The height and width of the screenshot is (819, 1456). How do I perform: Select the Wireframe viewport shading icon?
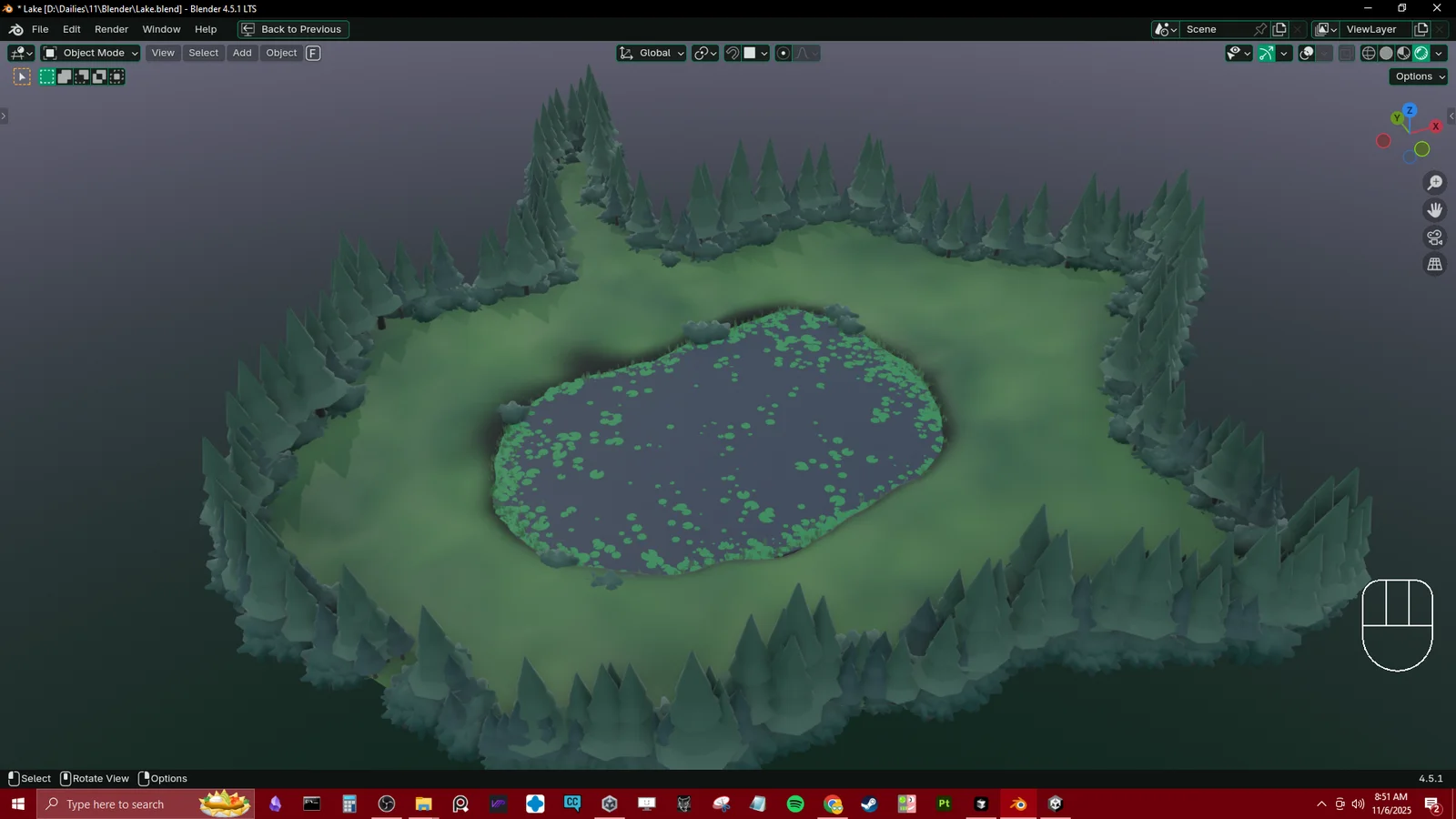1369,53
